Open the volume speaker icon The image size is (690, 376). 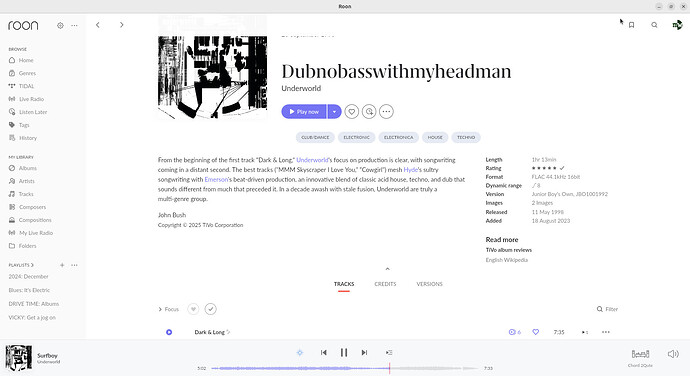pos(673,354)
